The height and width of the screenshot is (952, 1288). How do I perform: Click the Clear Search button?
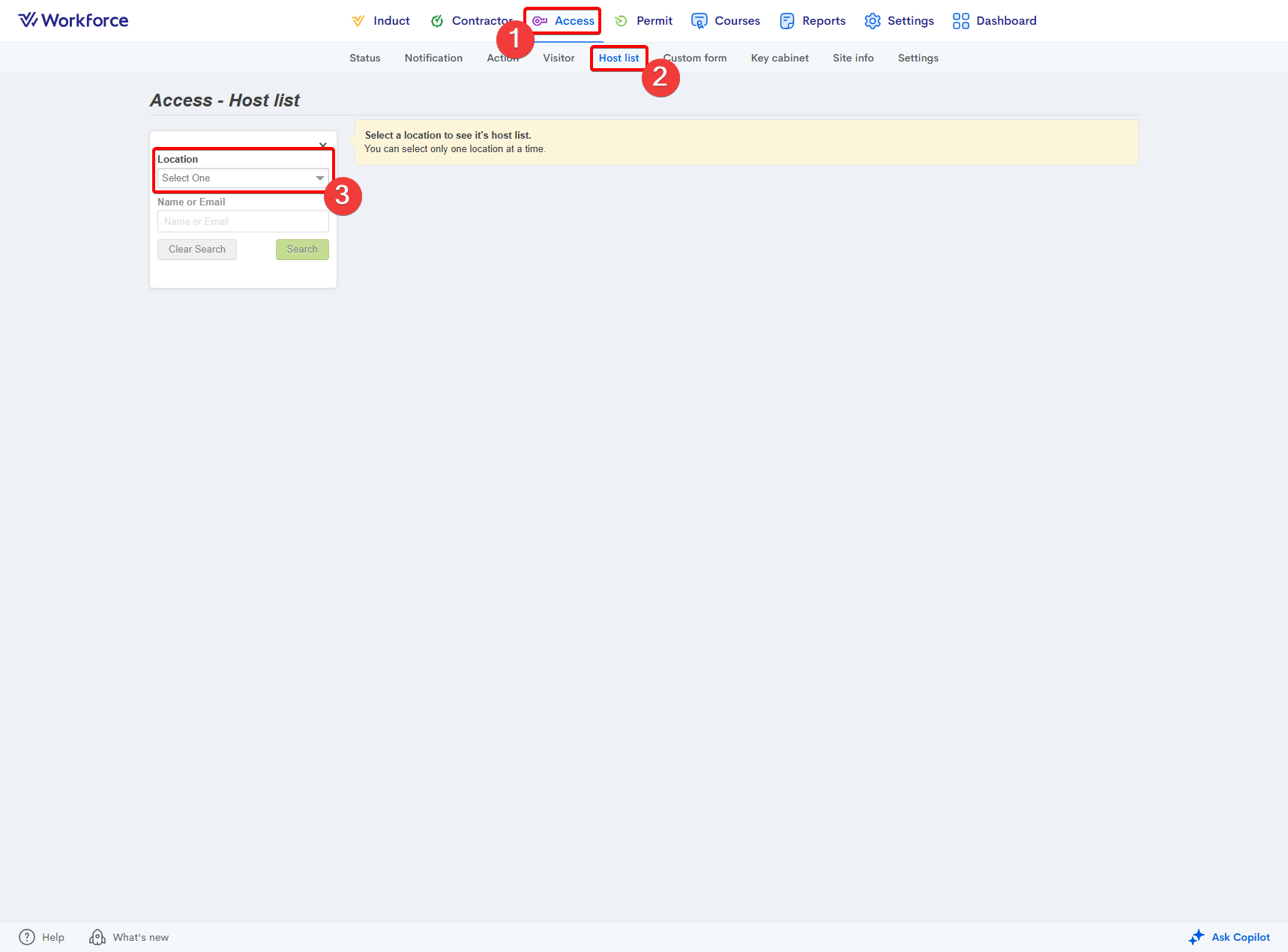pos(197,250)
